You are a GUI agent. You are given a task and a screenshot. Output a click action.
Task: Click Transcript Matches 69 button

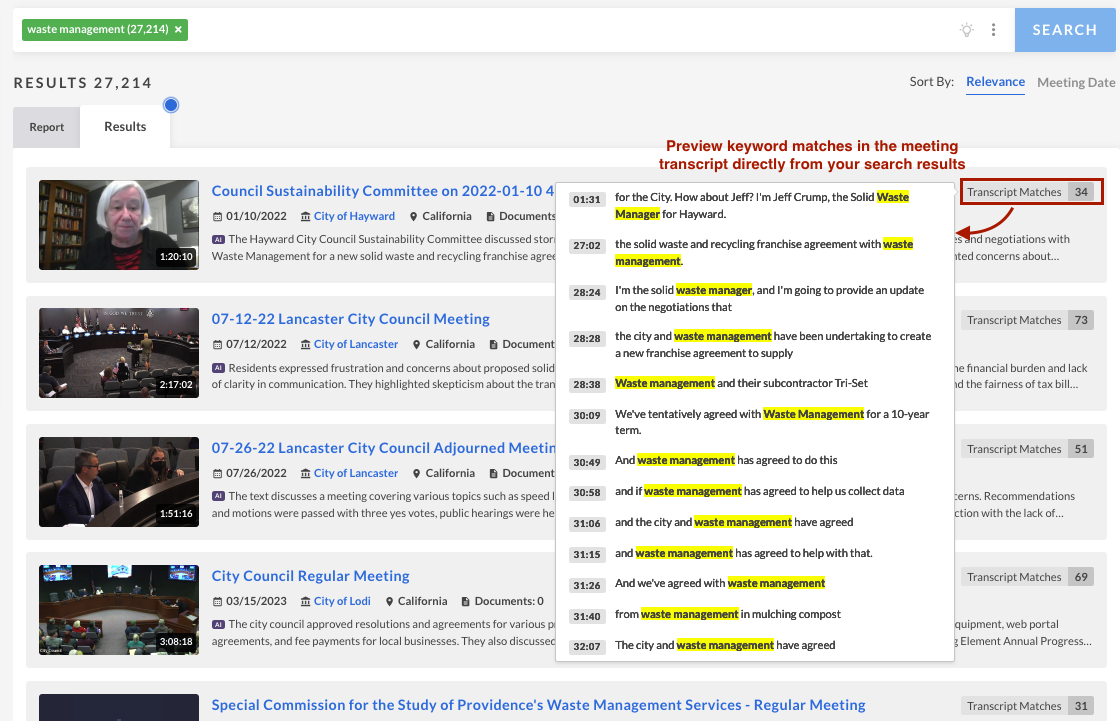(1027, 577)
